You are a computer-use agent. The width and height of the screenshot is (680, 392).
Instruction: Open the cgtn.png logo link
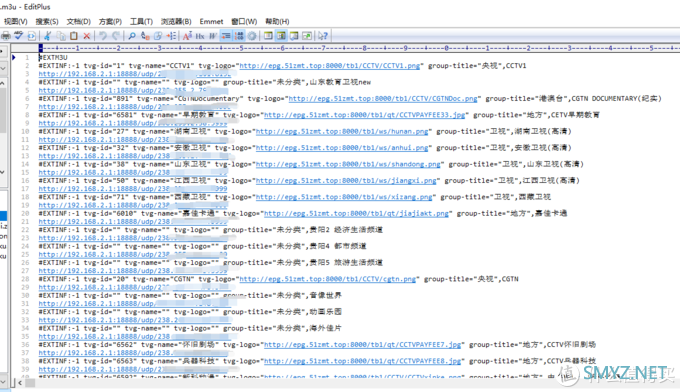[x=327, y=279]
